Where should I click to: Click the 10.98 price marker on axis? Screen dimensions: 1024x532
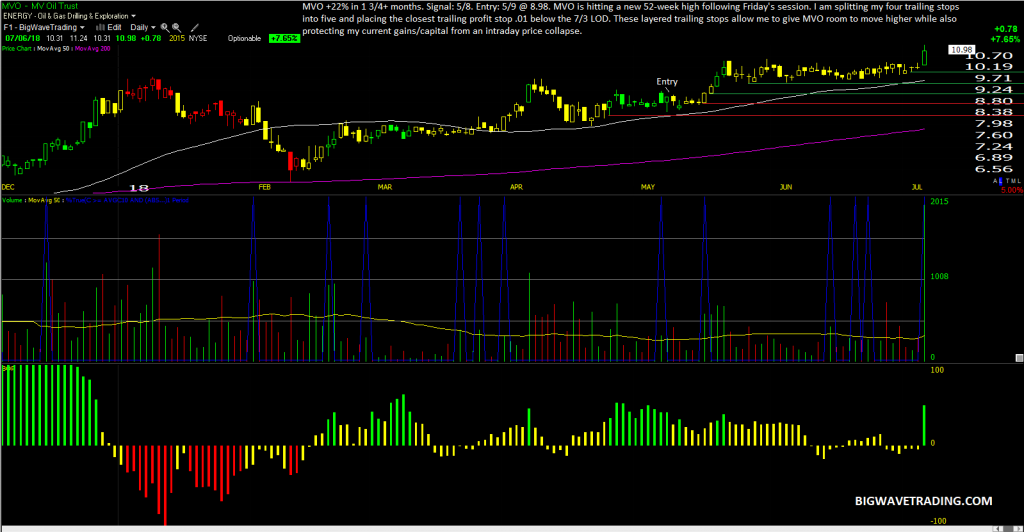click(x=961, y=50)
